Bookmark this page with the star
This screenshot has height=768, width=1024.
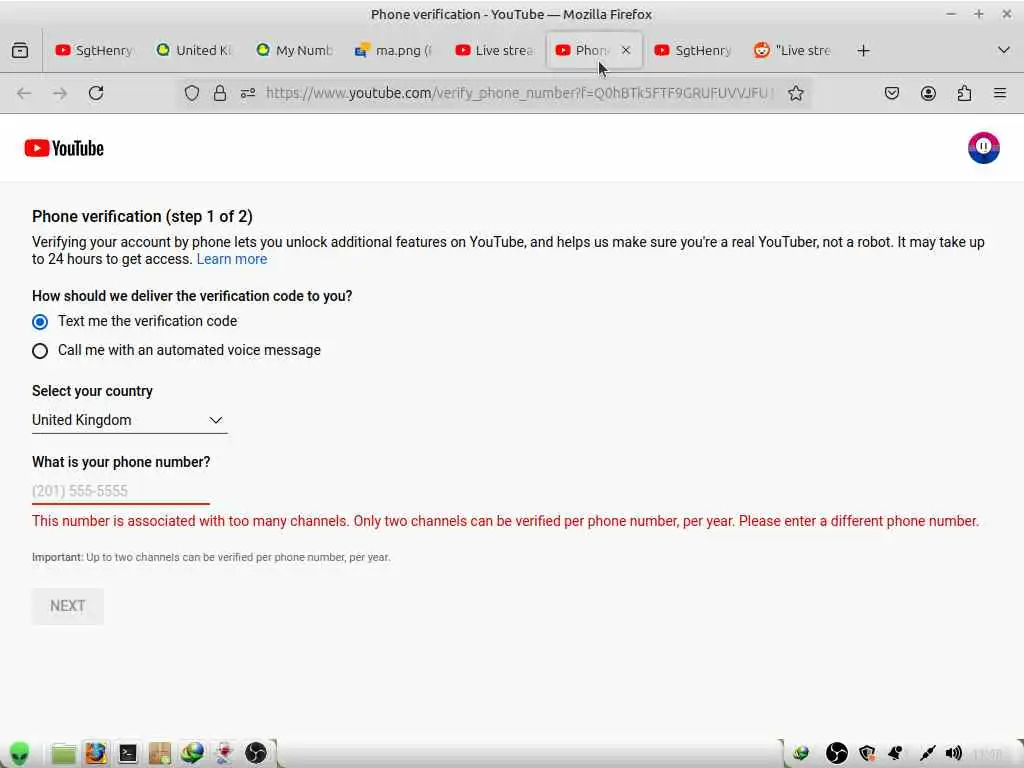pyautogui.click(x=795, y=93)
